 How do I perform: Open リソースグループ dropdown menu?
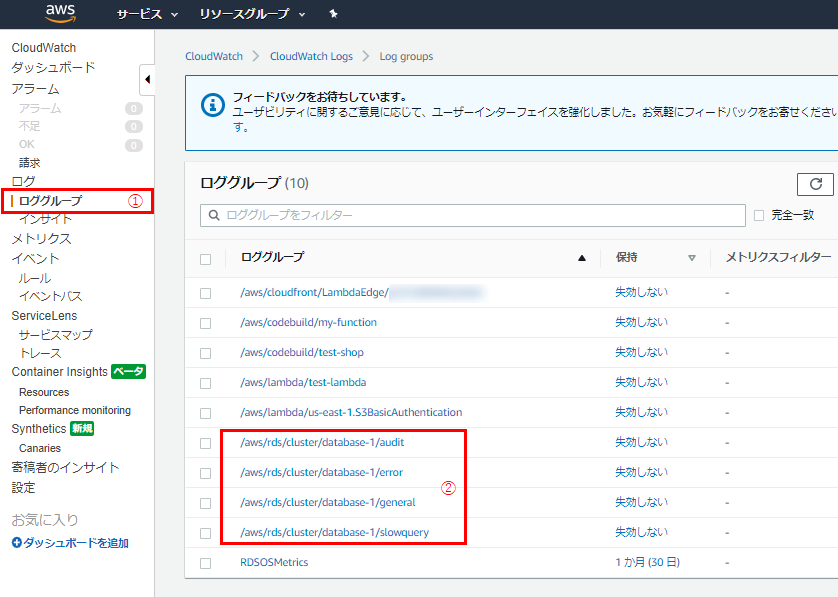pos(252,14)
